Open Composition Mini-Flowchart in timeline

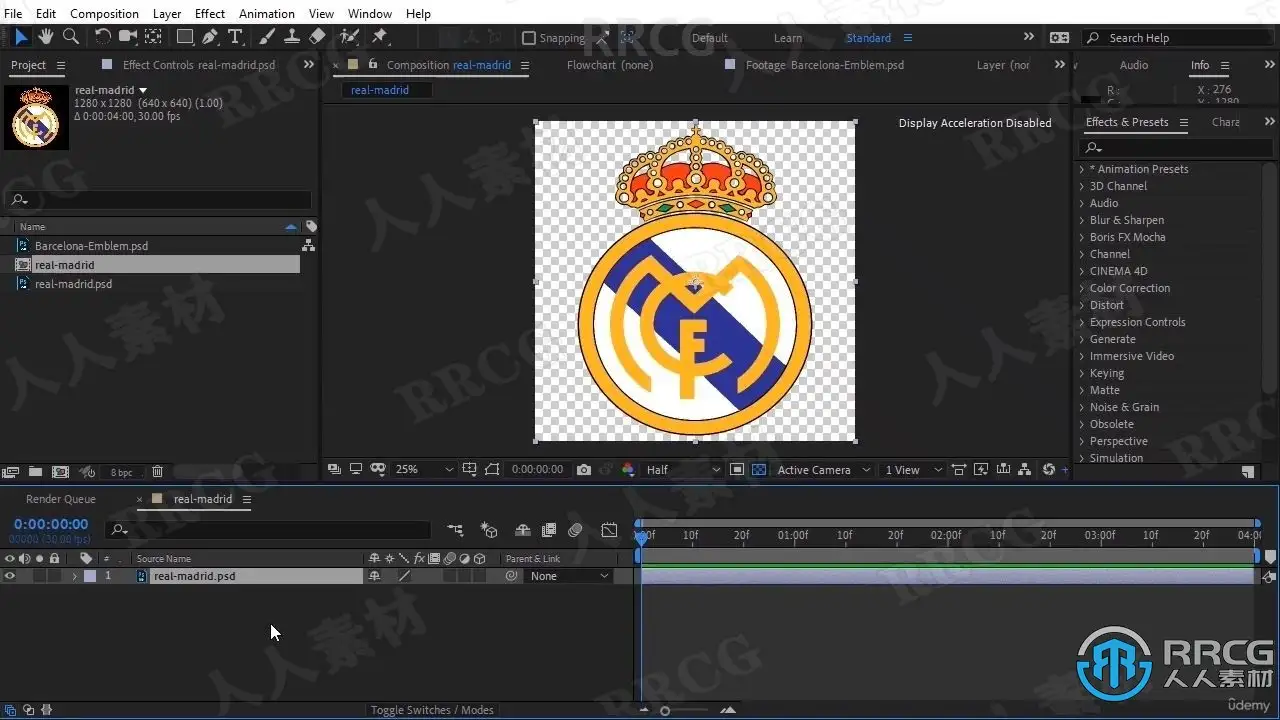tap(455, 530)
